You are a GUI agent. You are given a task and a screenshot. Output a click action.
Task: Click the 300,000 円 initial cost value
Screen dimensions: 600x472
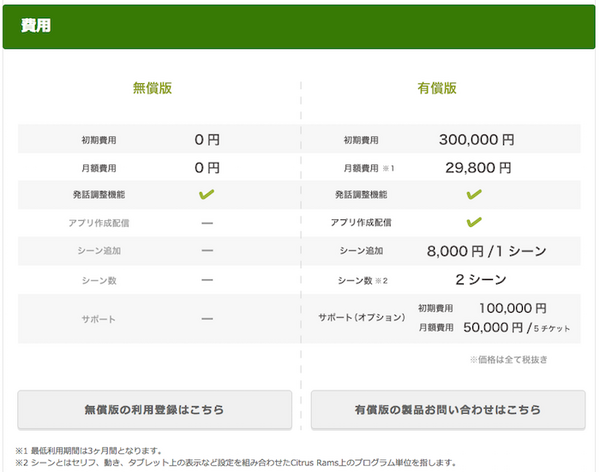475,140
